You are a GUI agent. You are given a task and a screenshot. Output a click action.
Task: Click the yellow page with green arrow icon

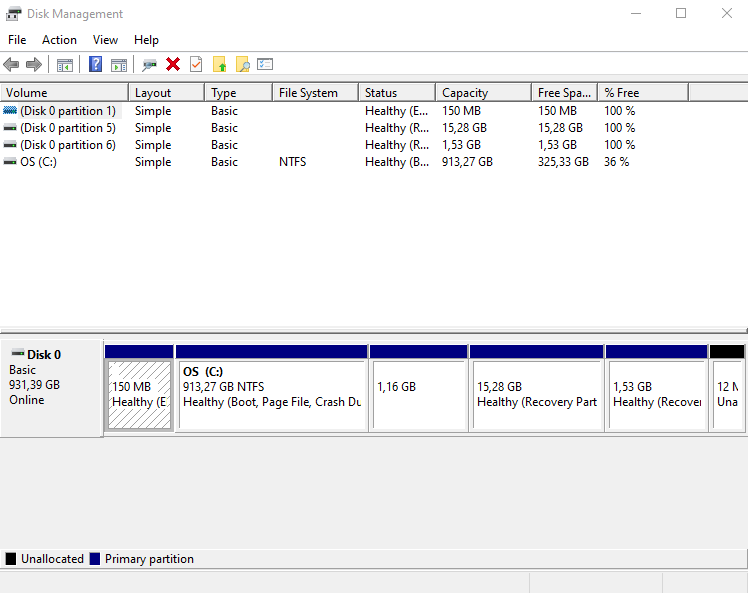click(x=220, y=65)
